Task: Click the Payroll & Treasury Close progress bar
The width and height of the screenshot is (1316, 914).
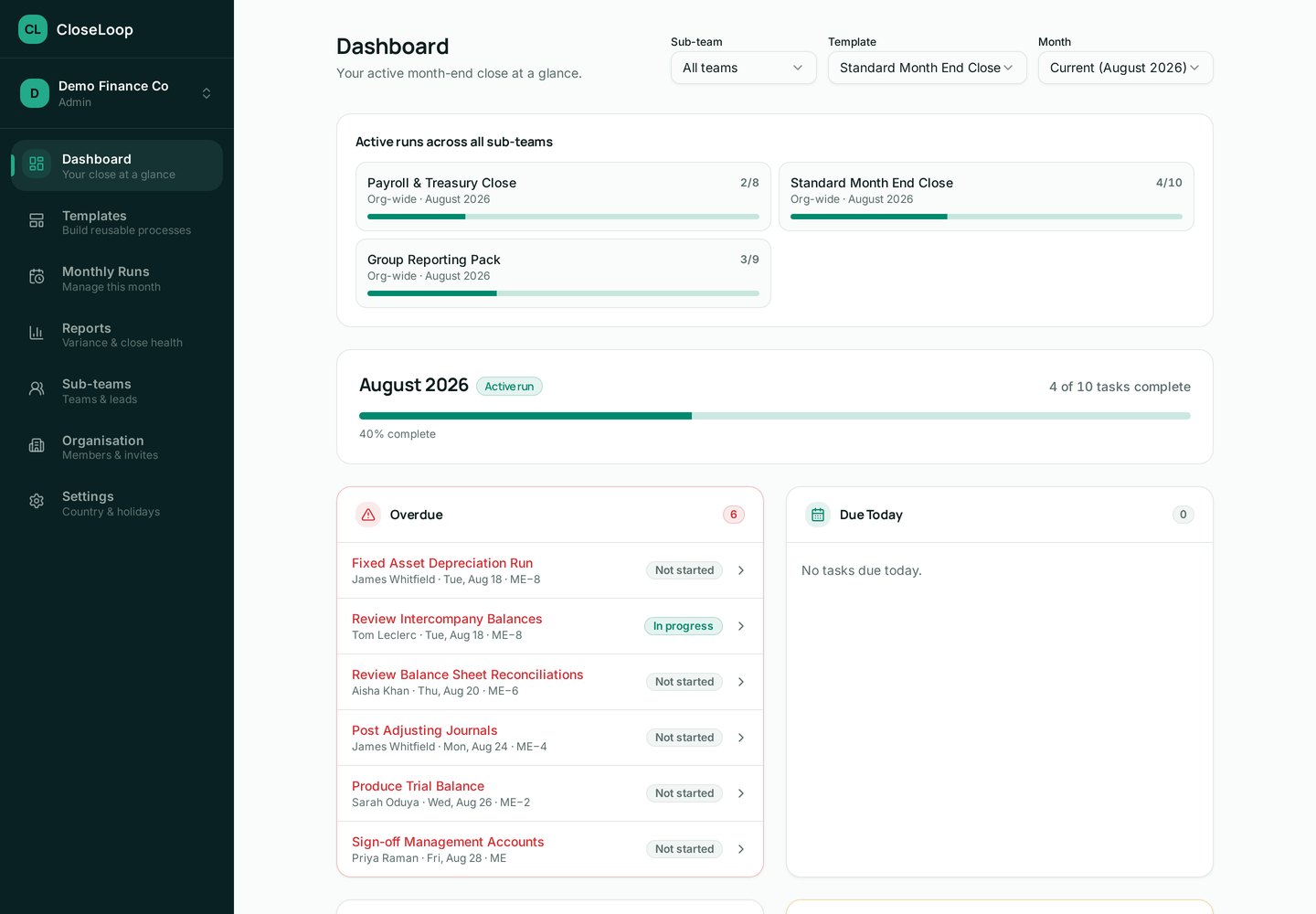Action: click(563, 217)
